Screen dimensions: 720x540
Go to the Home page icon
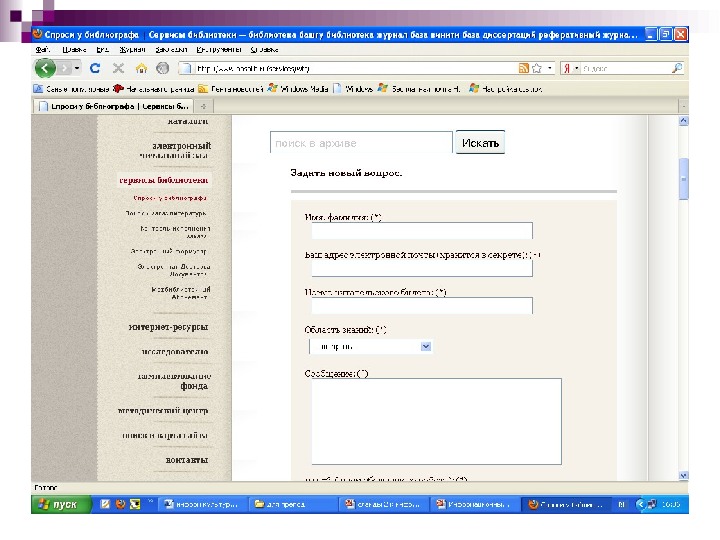tap(141, 68)
